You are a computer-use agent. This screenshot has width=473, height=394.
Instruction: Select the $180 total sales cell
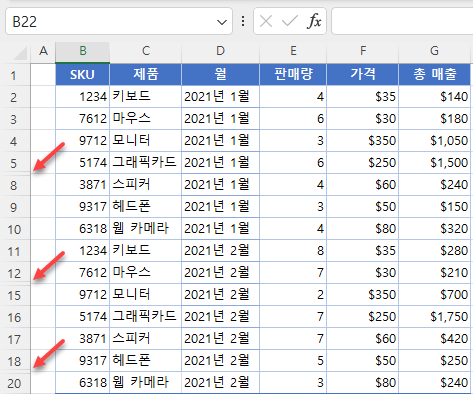coord(434,119)
